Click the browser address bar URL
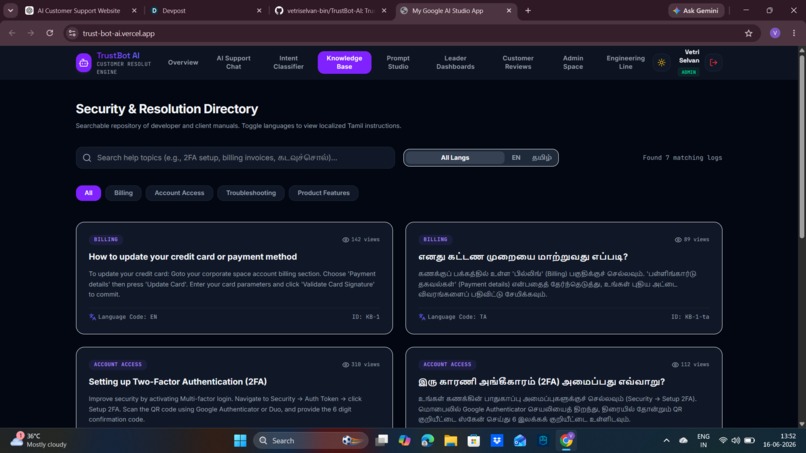Screen dimensions: 806x453 click(119, 33)
